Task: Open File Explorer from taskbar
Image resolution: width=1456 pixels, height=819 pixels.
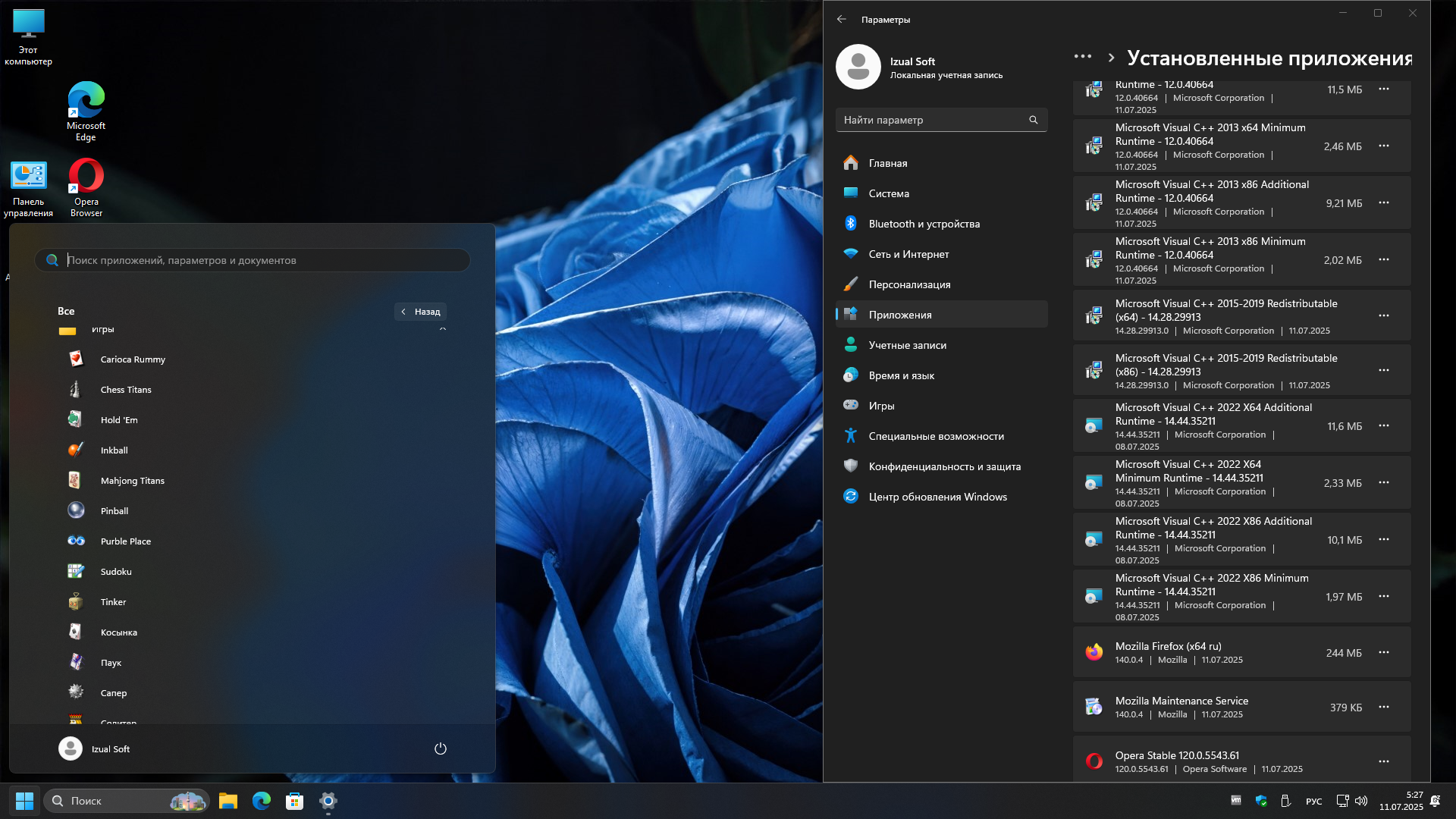Action: 228,801
